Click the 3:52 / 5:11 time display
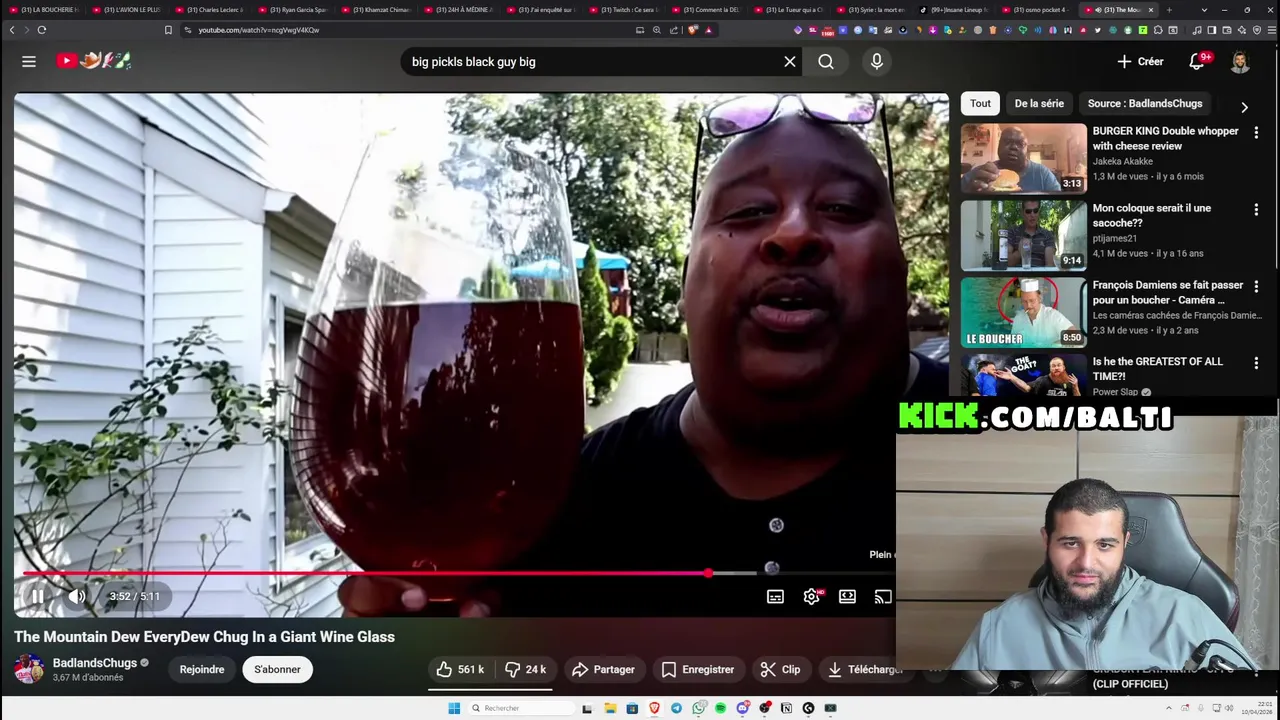This screenshot has height=720, width=1280. click(134, 596)
